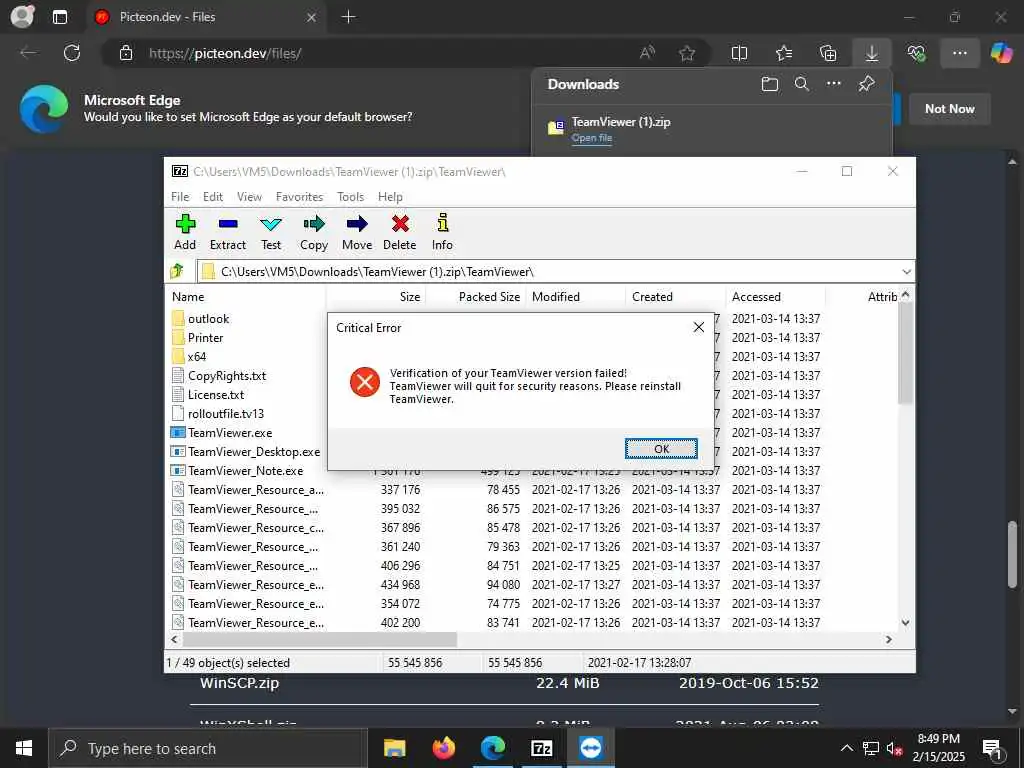1024x768 pixels.
Task: Open Copilot icon in Edge
Action: point(1001,53)
